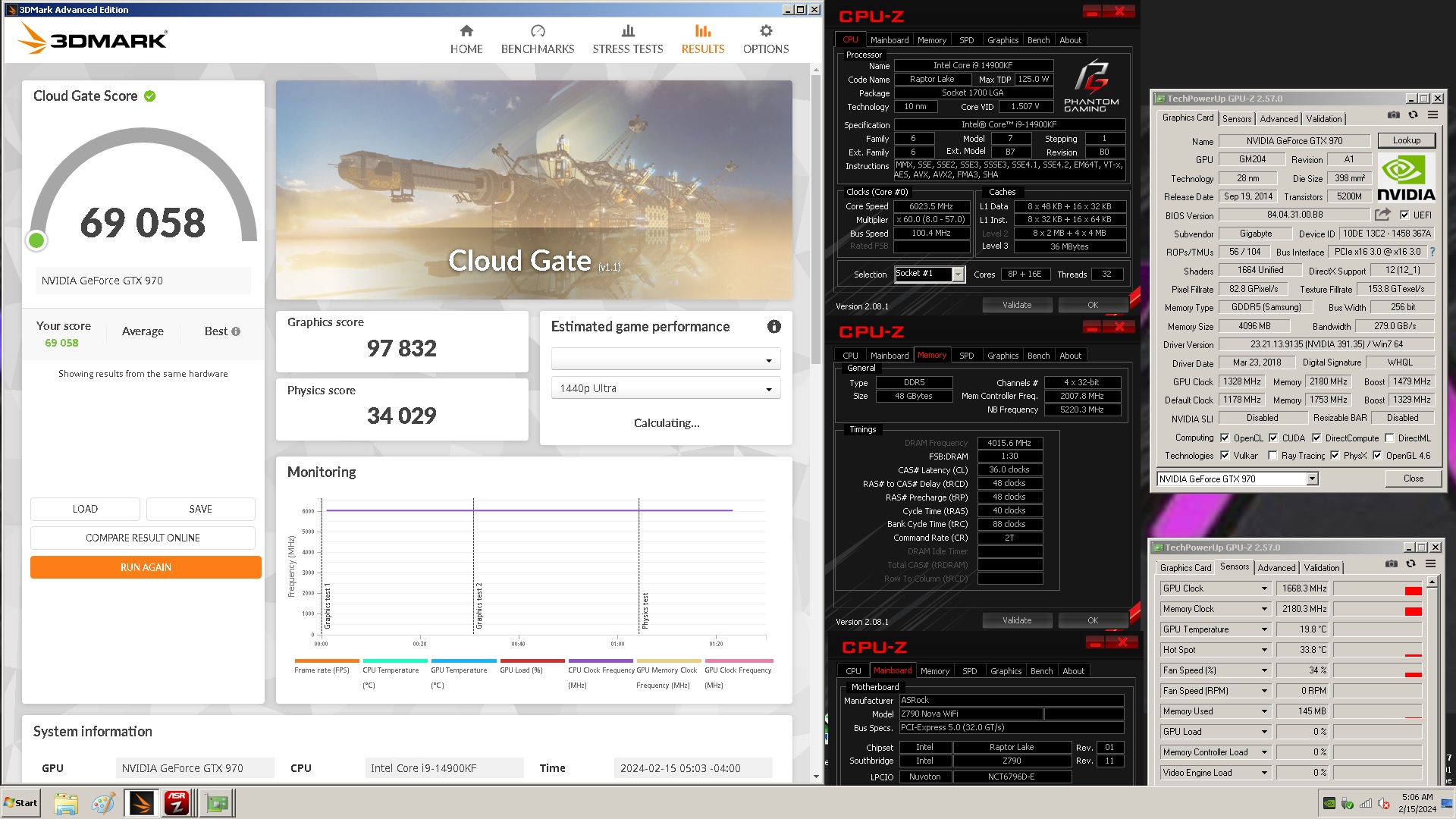This screenshot has height=819, width=1456.
Task: Open the Graphics tab in bottom CPU-Z window
Action: pos(1006,671)
